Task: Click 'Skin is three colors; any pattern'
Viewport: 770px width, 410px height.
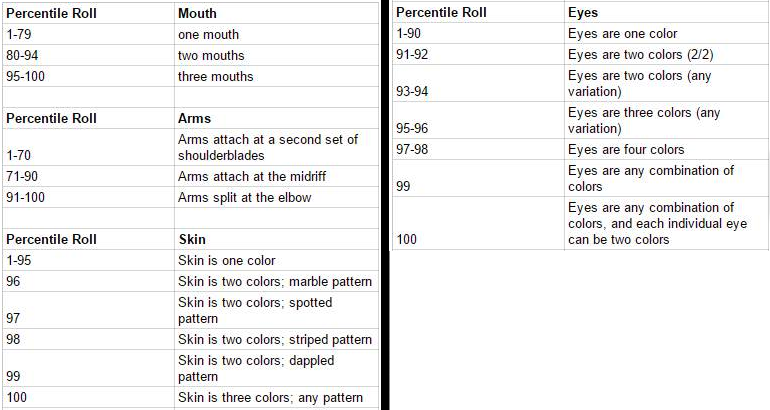Action: point(276,397)
